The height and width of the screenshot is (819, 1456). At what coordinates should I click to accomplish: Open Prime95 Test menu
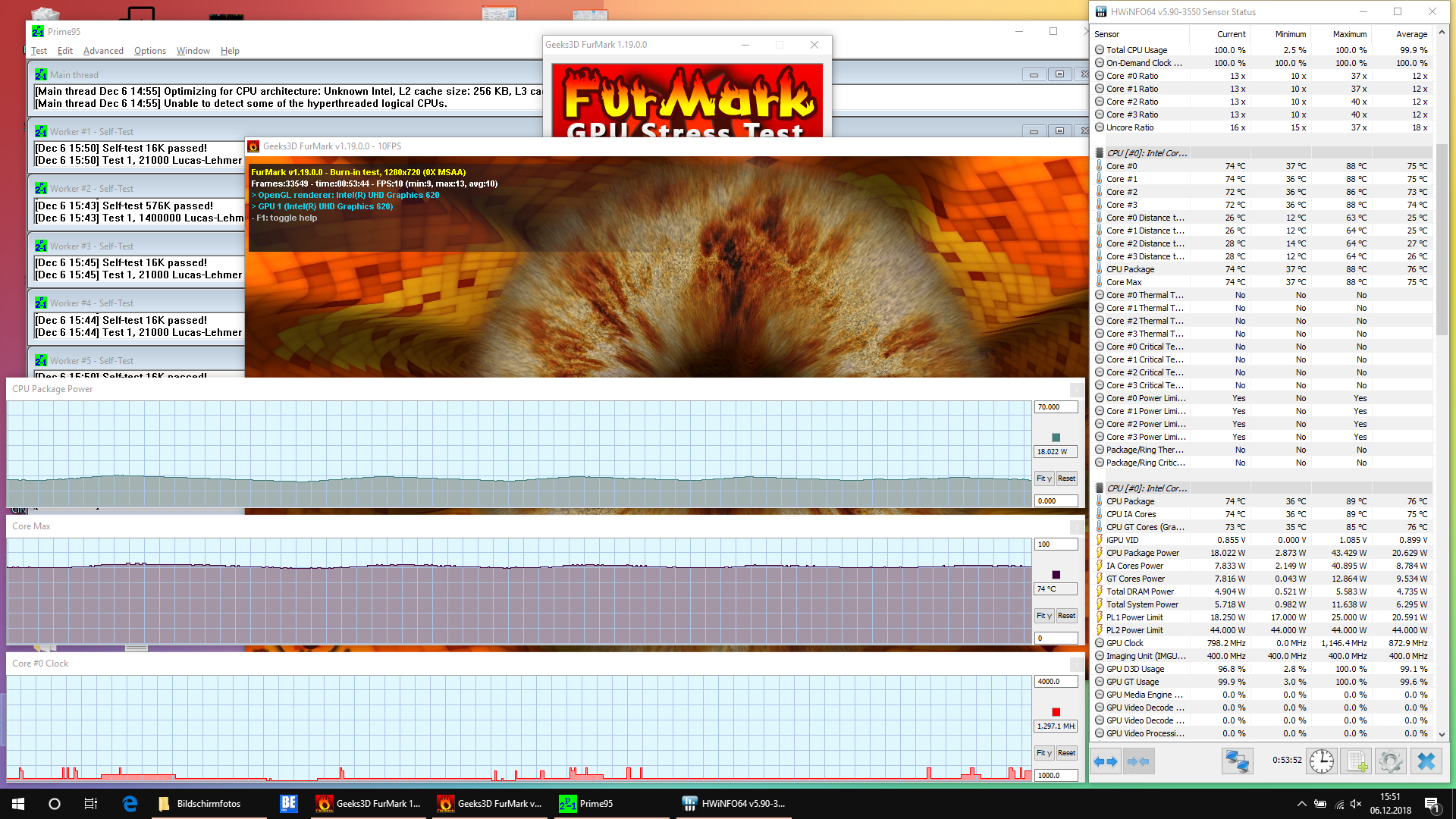point(39,51)
